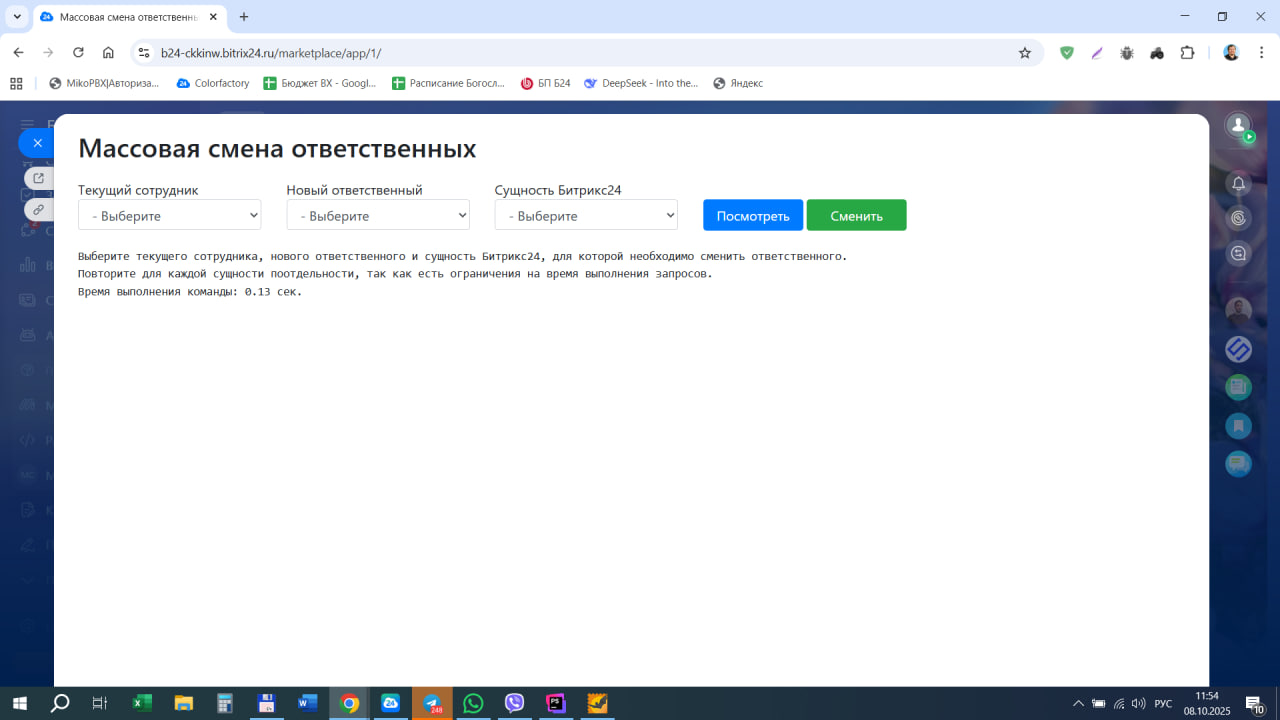Switch the РУС input language
The width and height of the screenshot is (1280, 720).
tap(1163, 703)
